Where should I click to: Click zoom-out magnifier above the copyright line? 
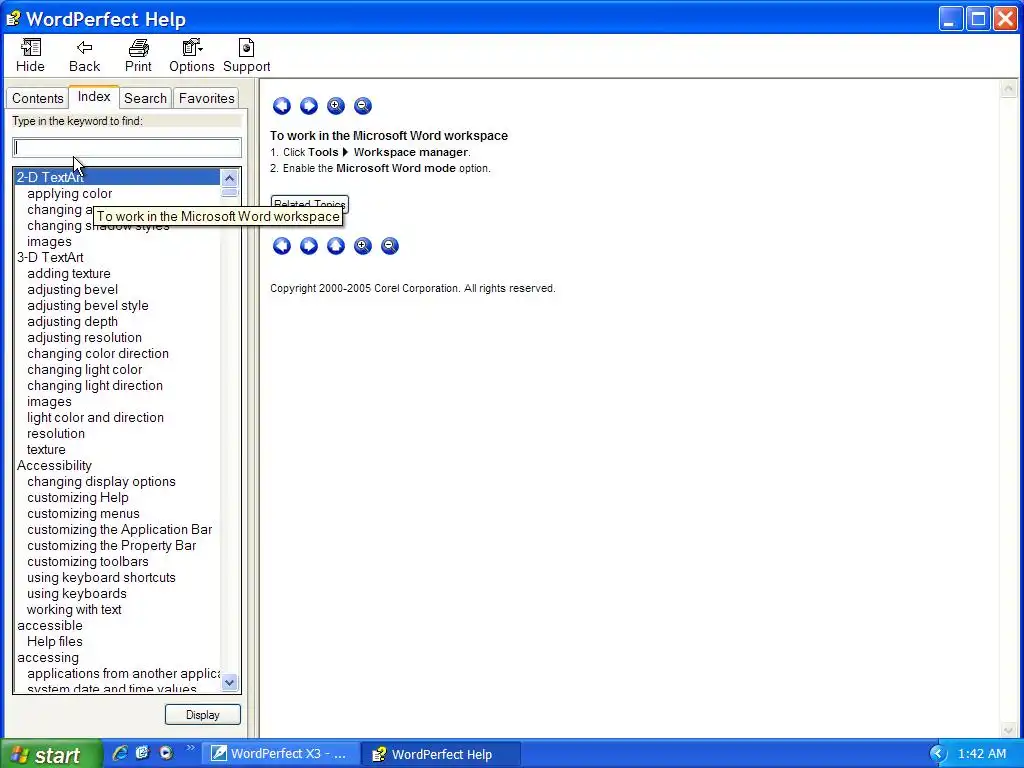pos(389,246)
